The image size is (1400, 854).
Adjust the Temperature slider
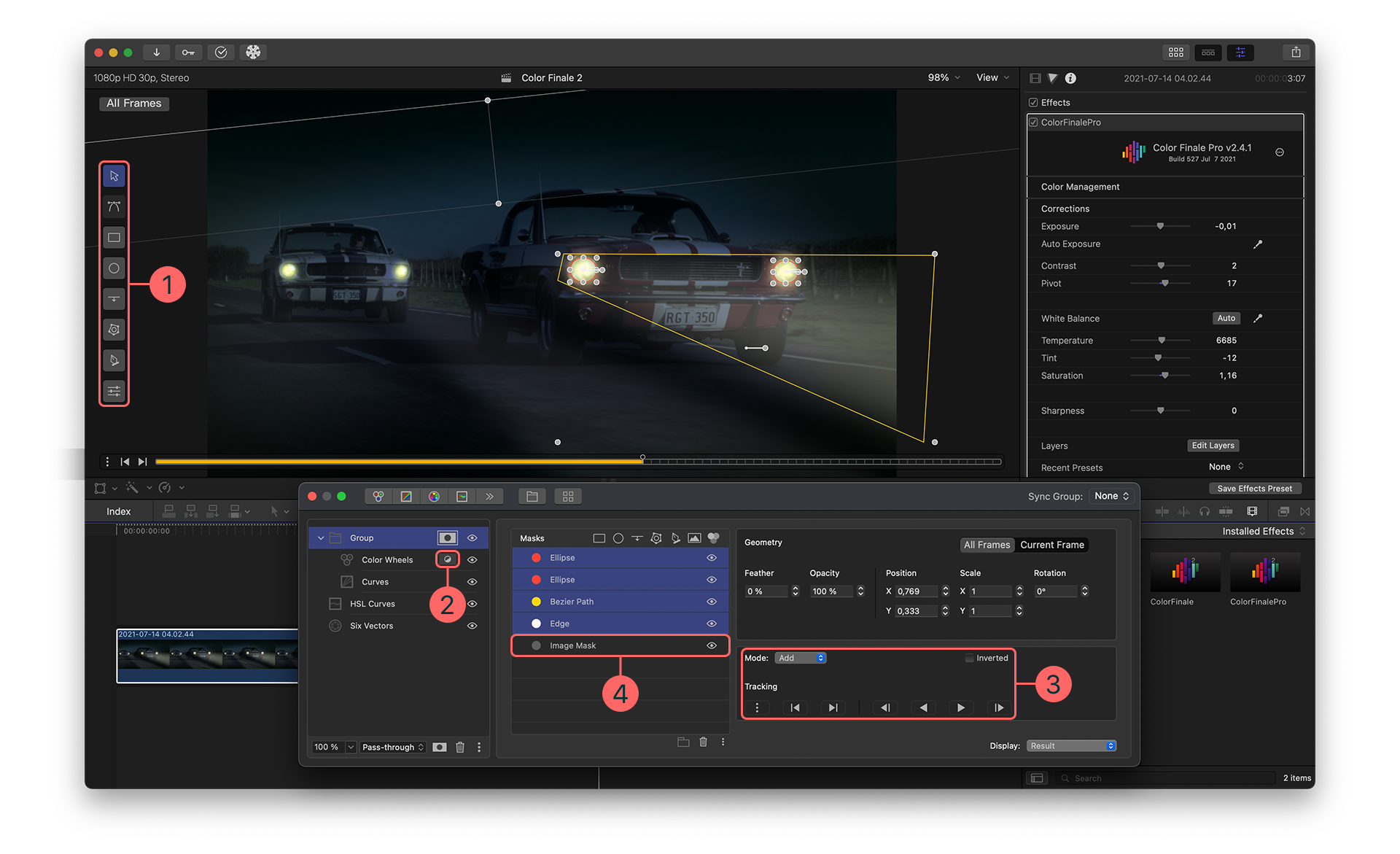pyautogui.click(x=1160, y=340)
